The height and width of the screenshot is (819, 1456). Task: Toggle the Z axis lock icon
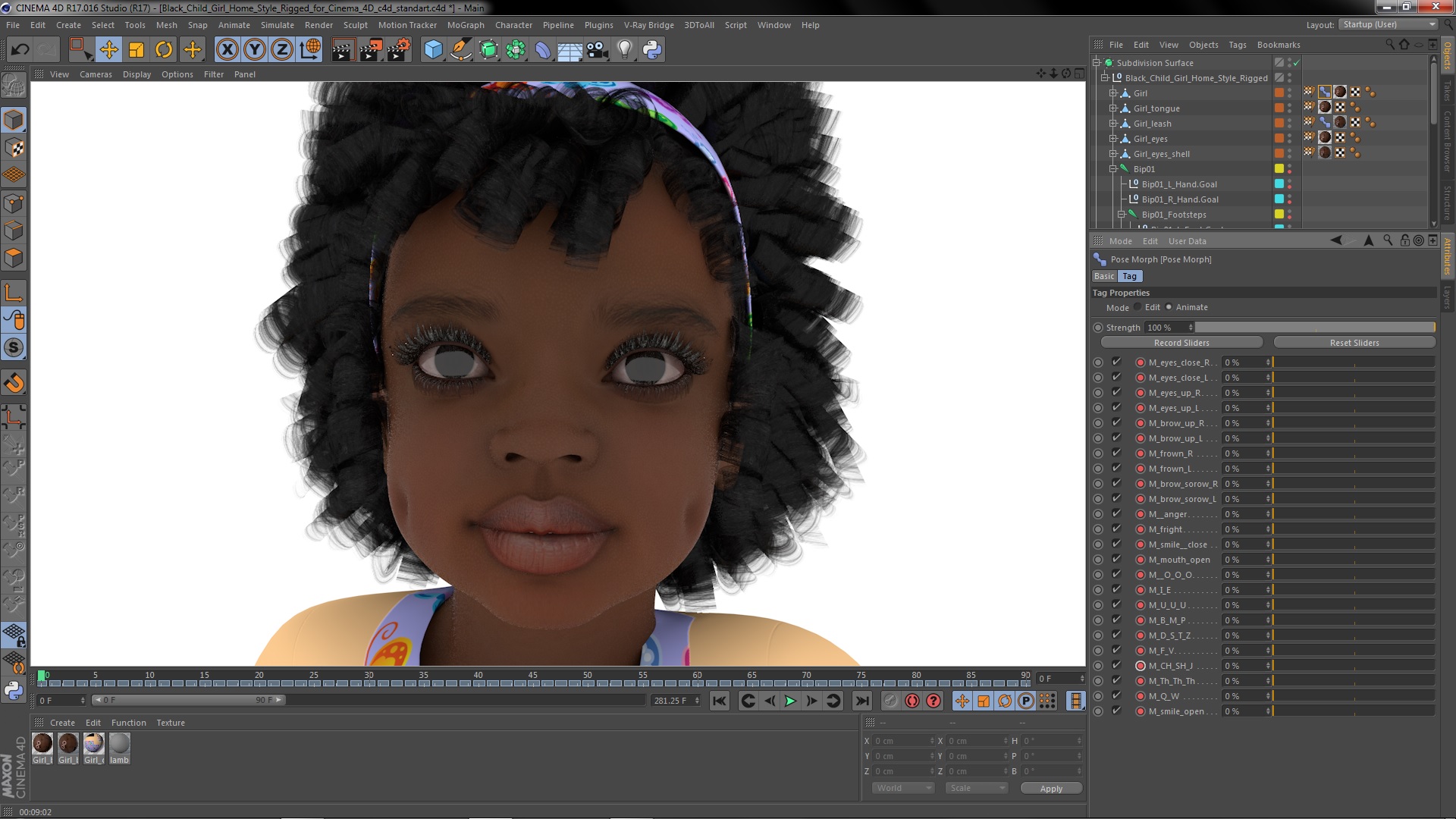click(x=282, y=50)
